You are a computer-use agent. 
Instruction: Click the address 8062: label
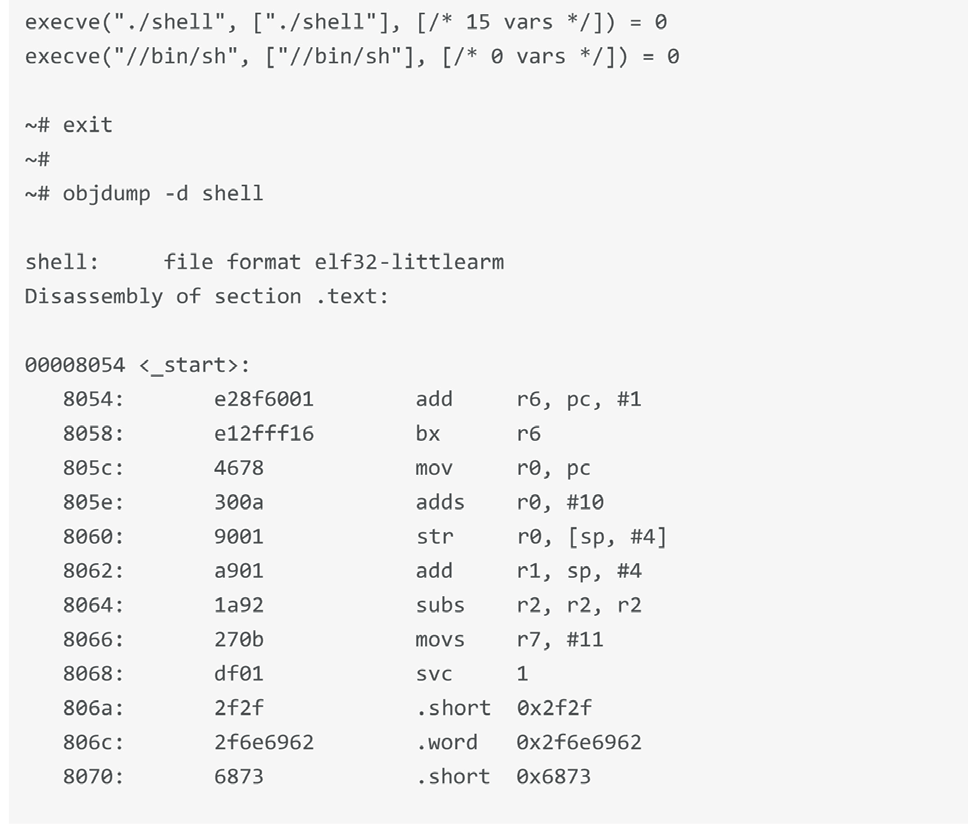[x=93, y=571]
